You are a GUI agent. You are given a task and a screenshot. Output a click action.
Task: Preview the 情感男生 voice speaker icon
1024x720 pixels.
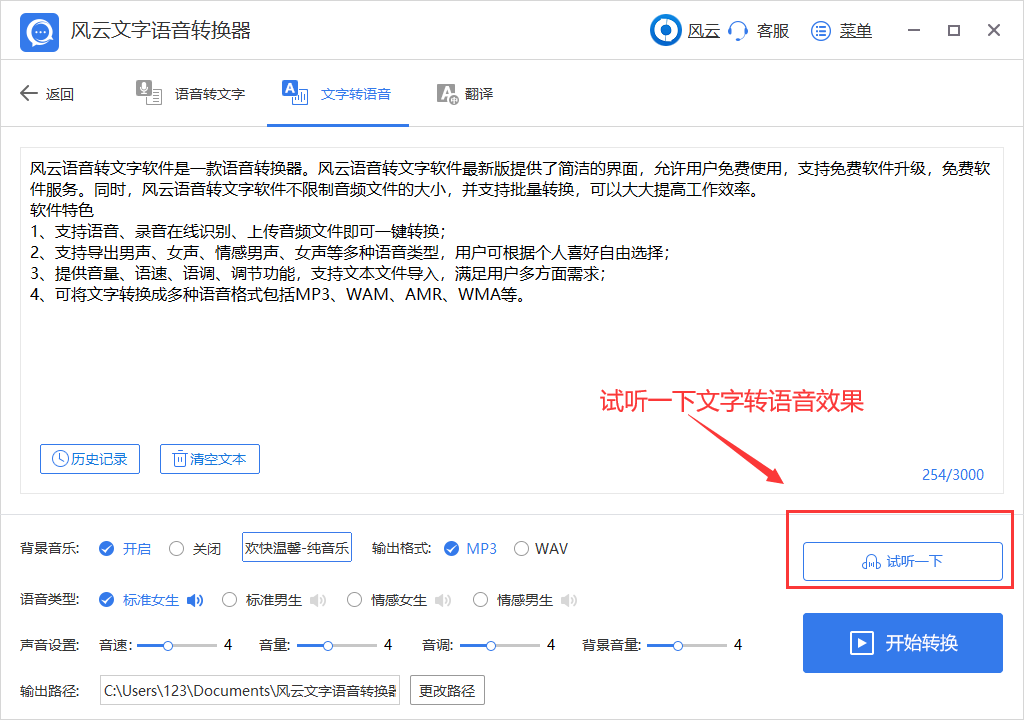point(569,600)
